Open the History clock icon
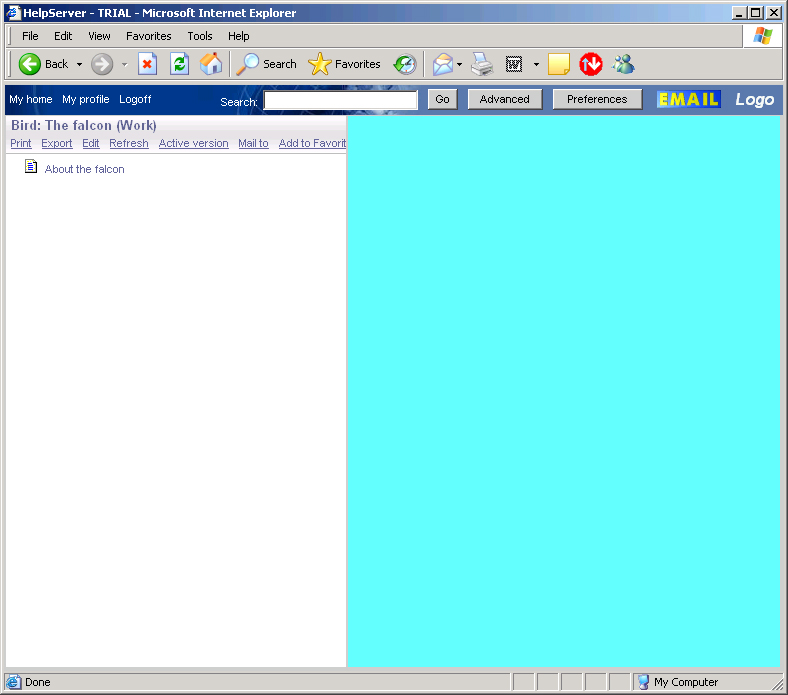The image size is (788, 695). pyautogui.click(x=405, y=64)
